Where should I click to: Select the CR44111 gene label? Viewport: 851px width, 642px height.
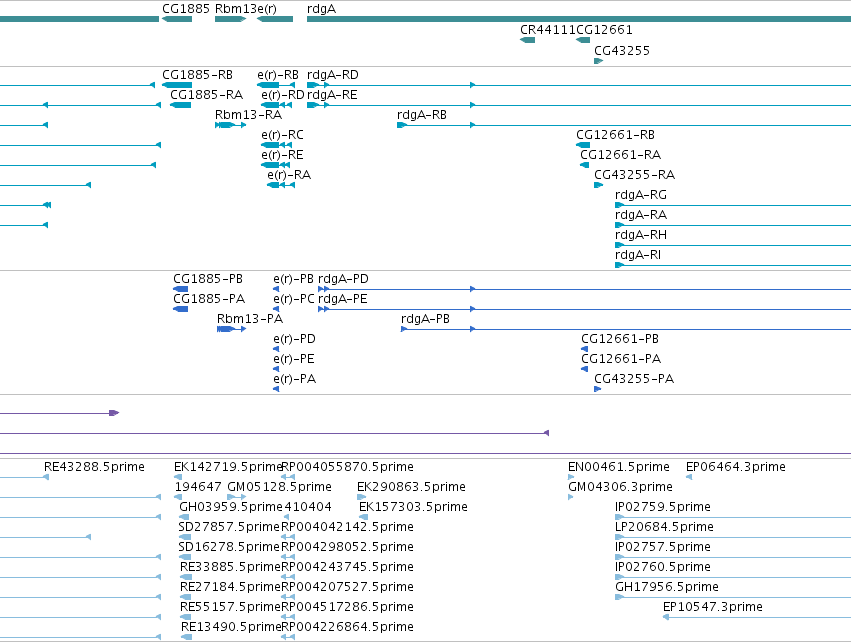(548, 30)
